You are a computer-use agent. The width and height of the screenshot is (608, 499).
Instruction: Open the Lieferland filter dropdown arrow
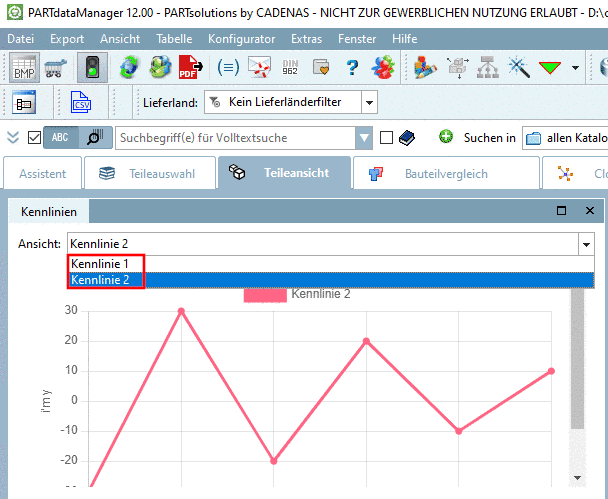[369, 102]
